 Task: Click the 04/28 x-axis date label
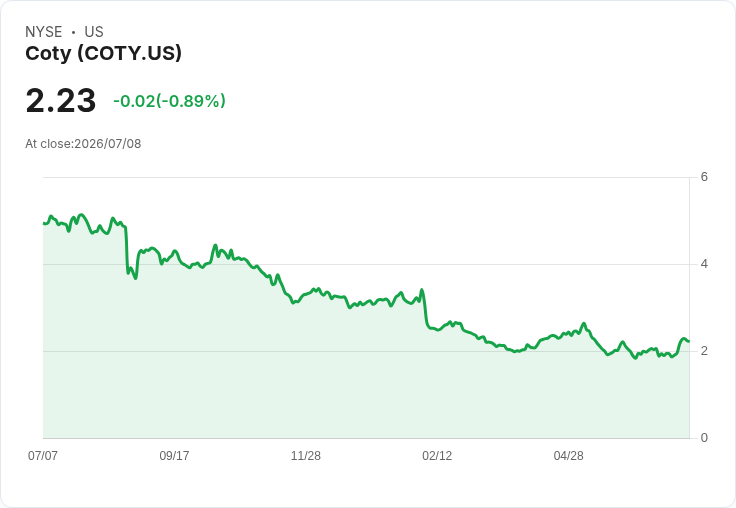point(568,455)
